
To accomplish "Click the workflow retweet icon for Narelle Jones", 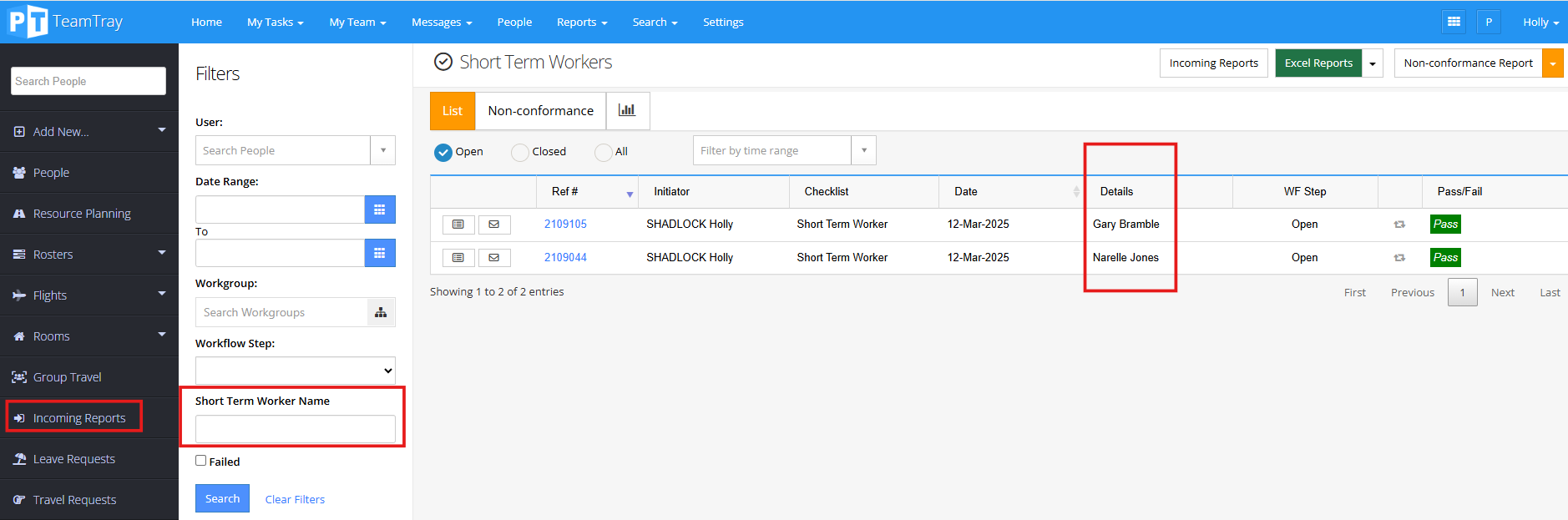I will 1399,258.
